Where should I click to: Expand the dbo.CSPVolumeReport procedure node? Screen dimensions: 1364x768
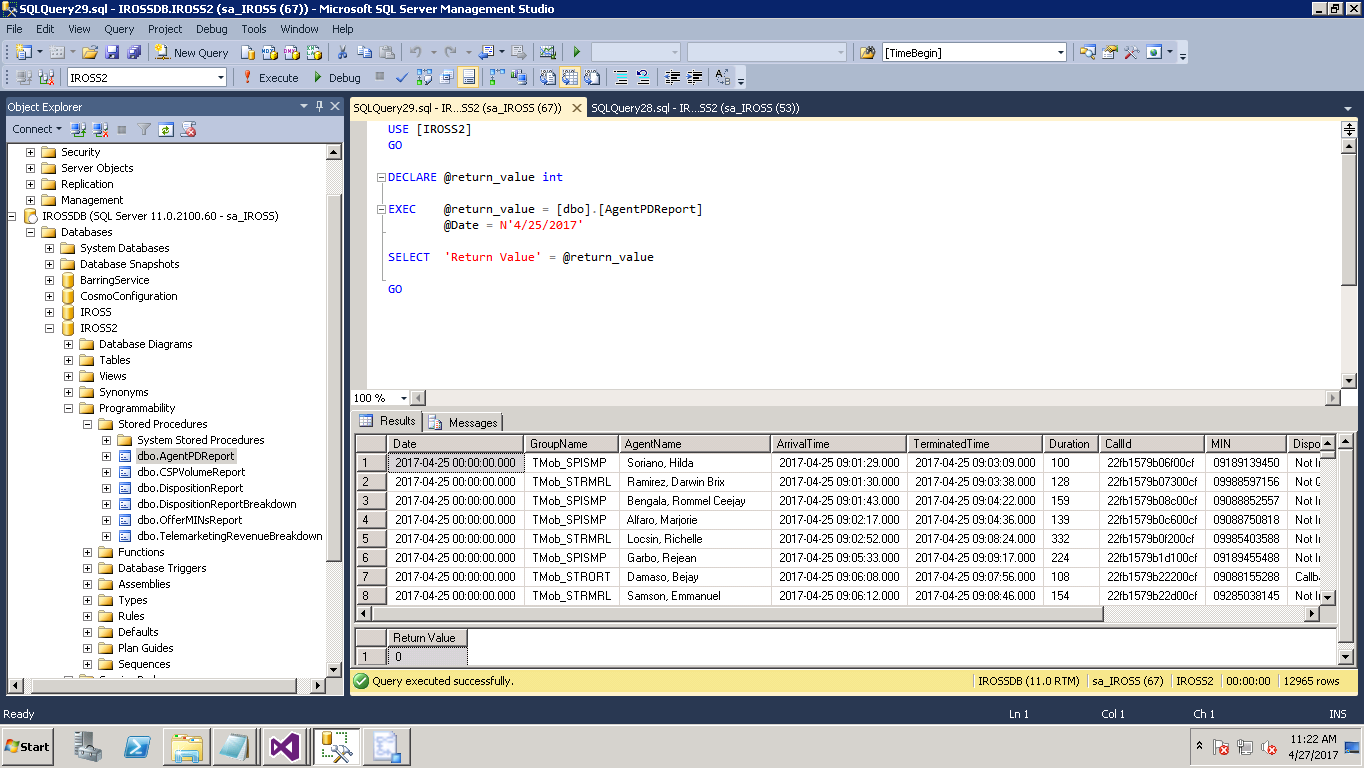[x=107, y=472]
